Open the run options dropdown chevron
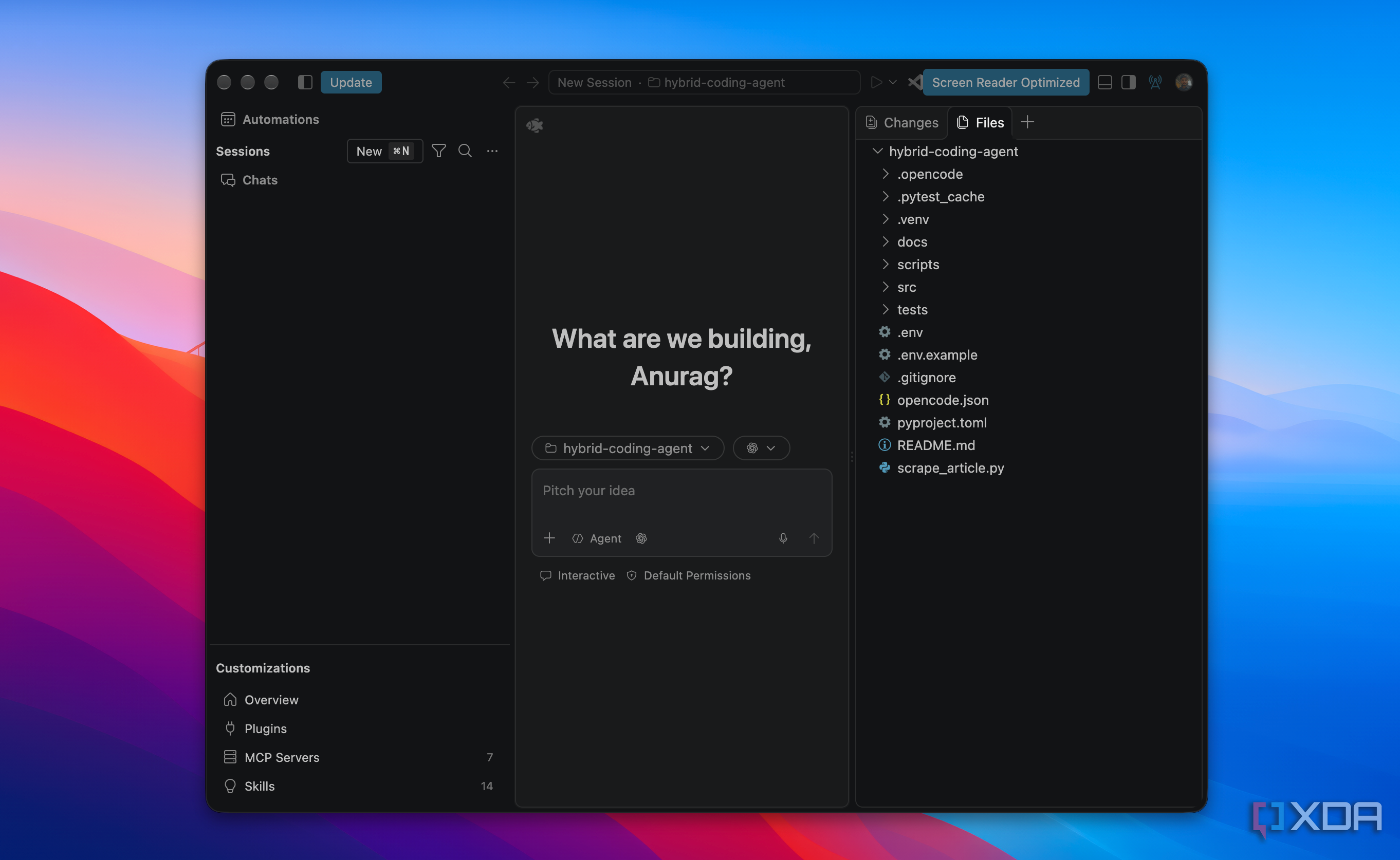This screenshot has width=1400, height=860. [x=893, y=83]
